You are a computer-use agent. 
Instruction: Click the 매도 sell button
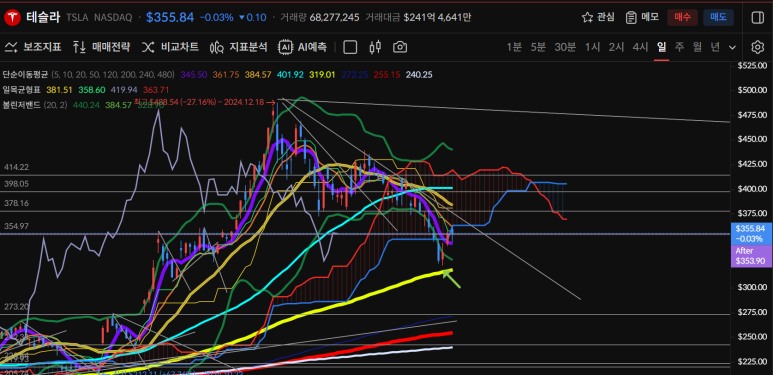[718, 18]
